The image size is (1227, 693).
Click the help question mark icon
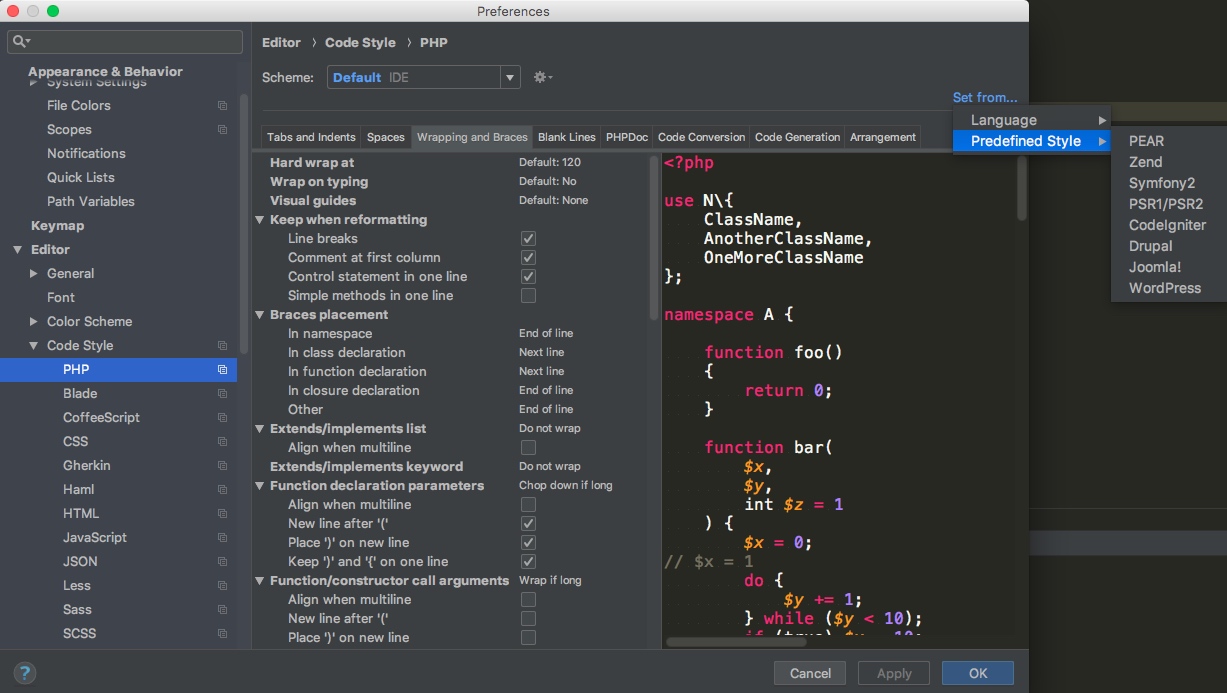pos(26,673)
